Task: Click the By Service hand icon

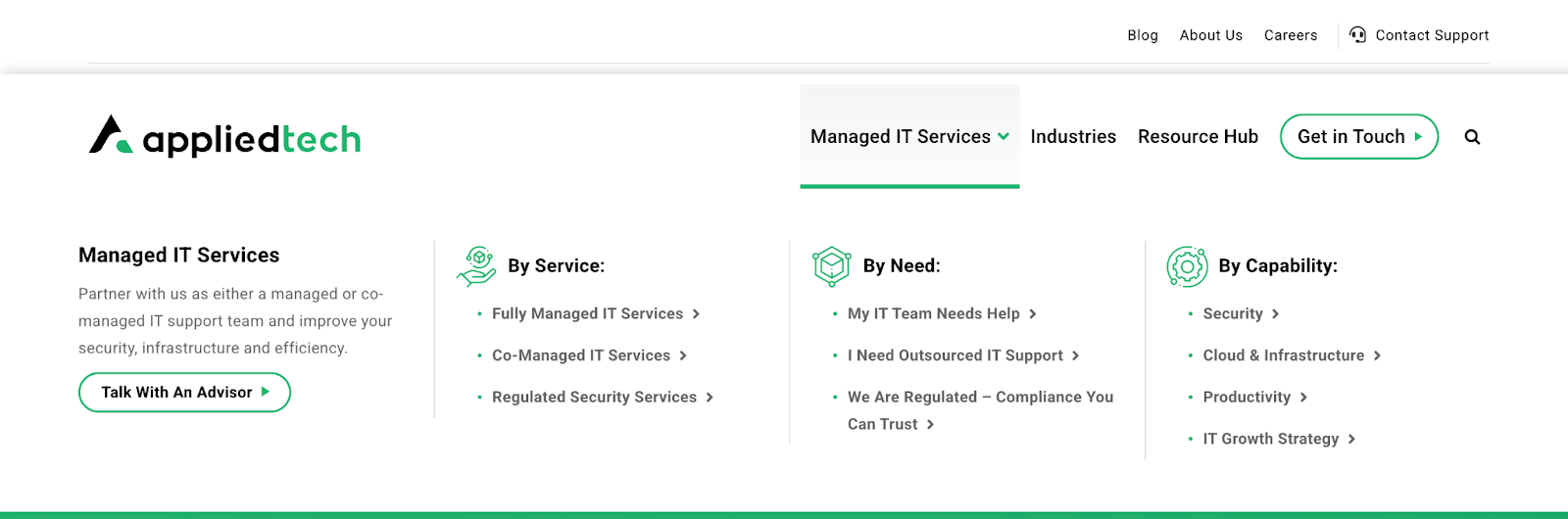Action: point(477,266)
